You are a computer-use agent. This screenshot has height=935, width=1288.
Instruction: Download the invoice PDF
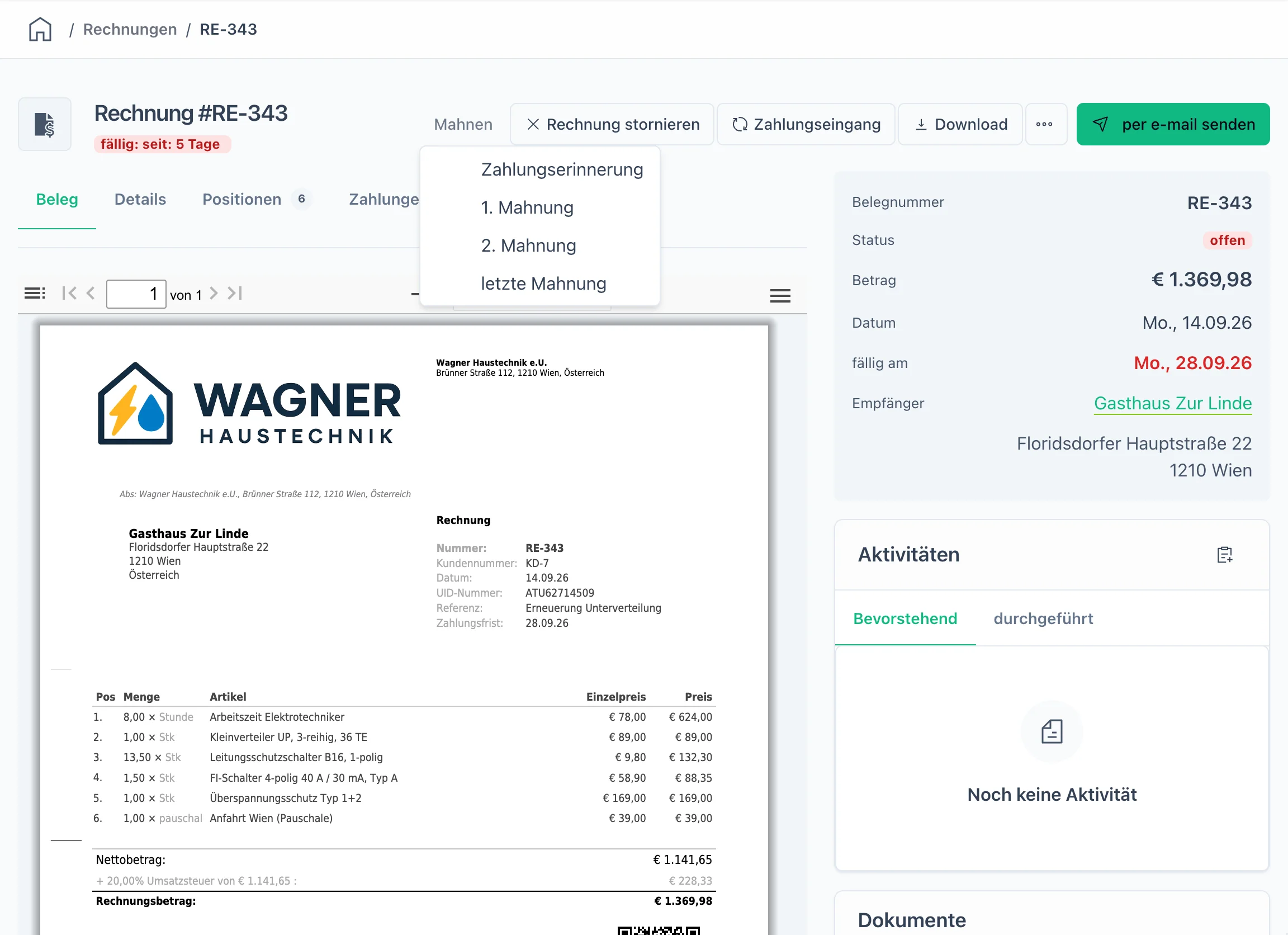tap(960, 124)
